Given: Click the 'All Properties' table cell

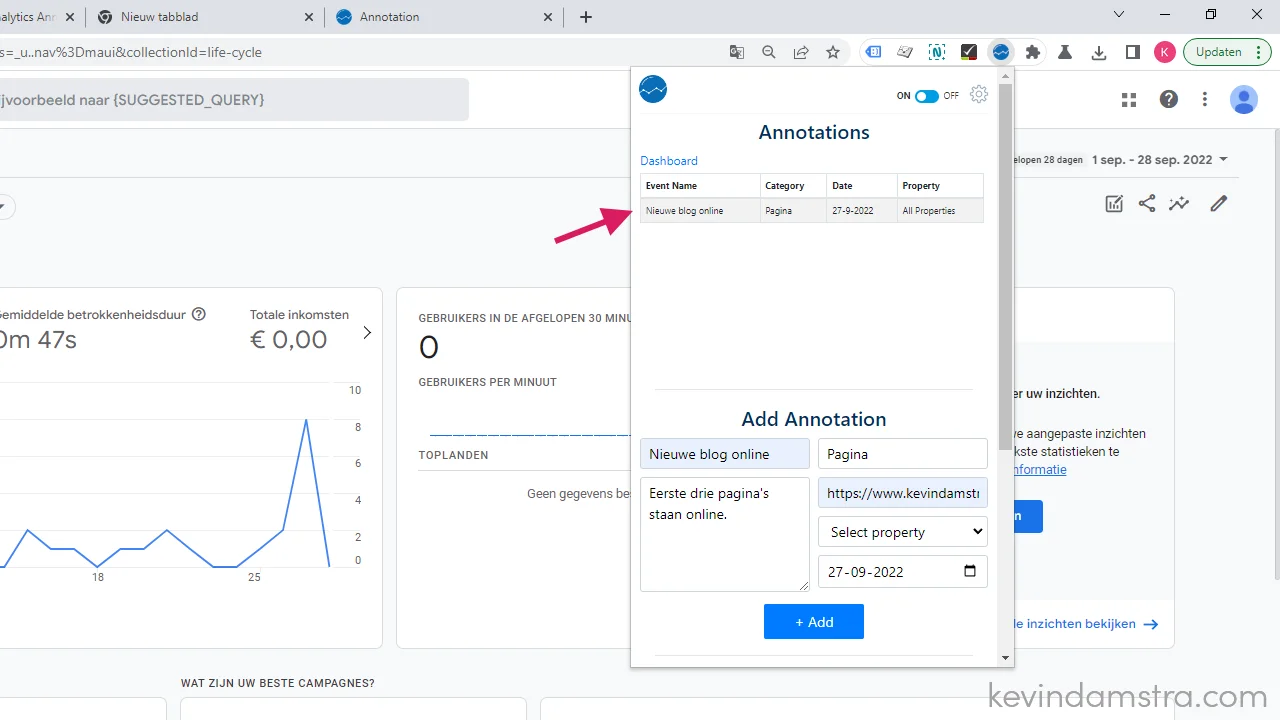Looking at the screenshot, I should click(x=940, y=211).
